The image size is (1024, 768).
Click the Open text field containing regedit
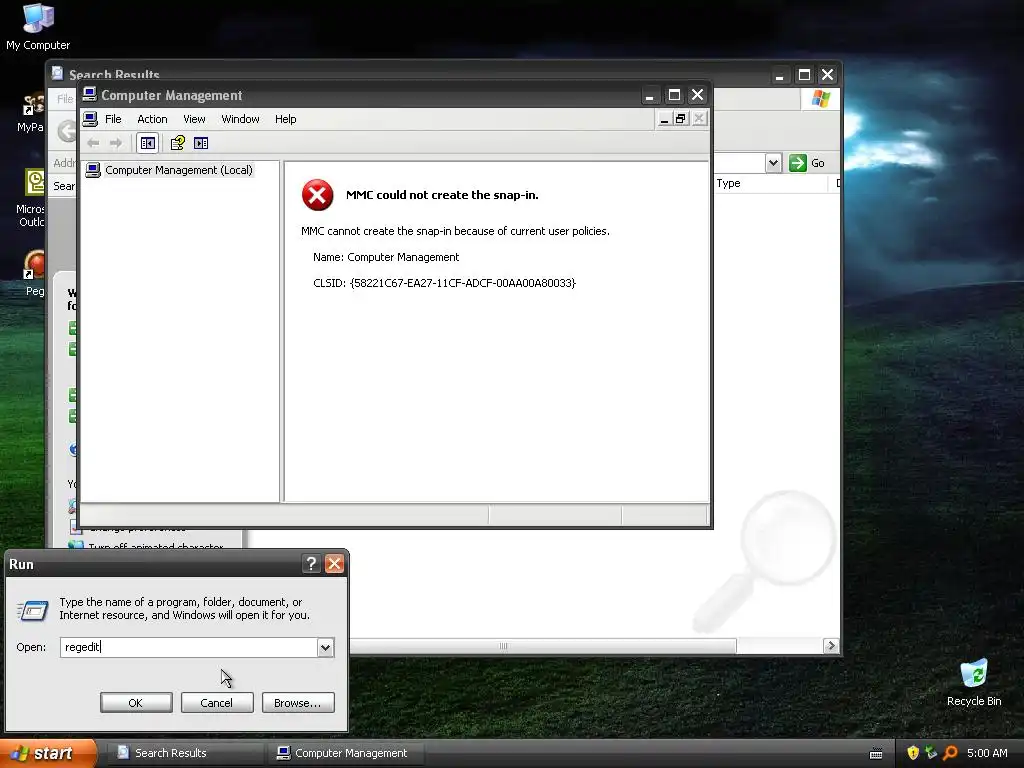pos(189,647)
